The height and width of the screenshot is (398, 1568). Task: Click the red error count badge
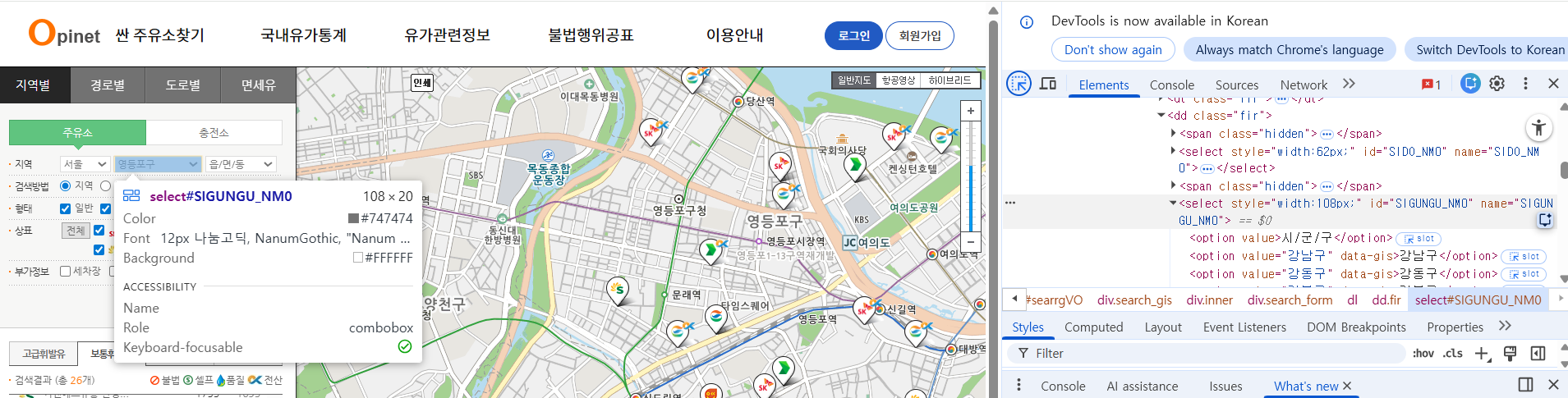point(1431,85)
